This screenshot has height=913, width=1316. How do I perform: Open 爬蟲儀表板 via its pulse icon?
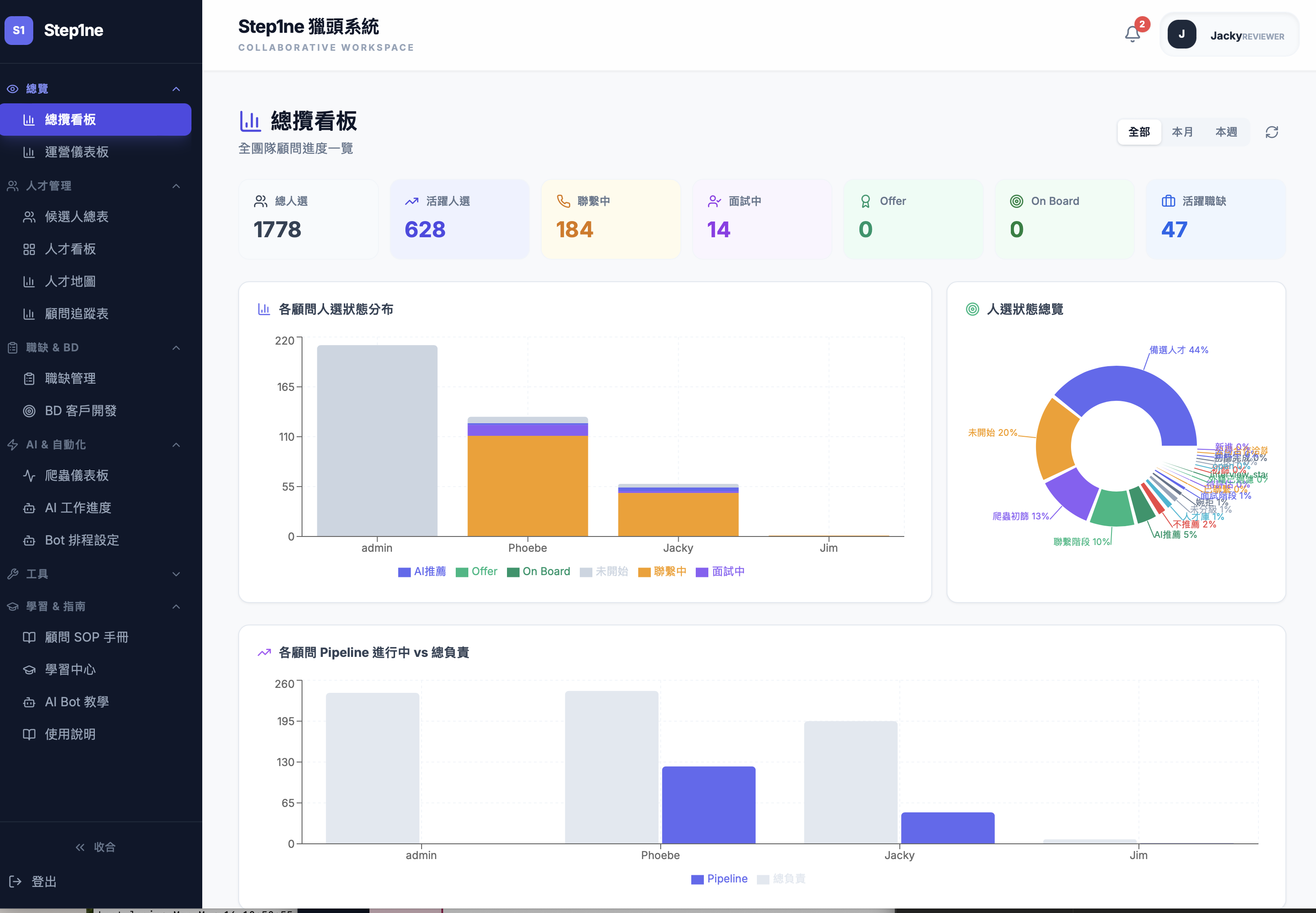tap(29, 475)
